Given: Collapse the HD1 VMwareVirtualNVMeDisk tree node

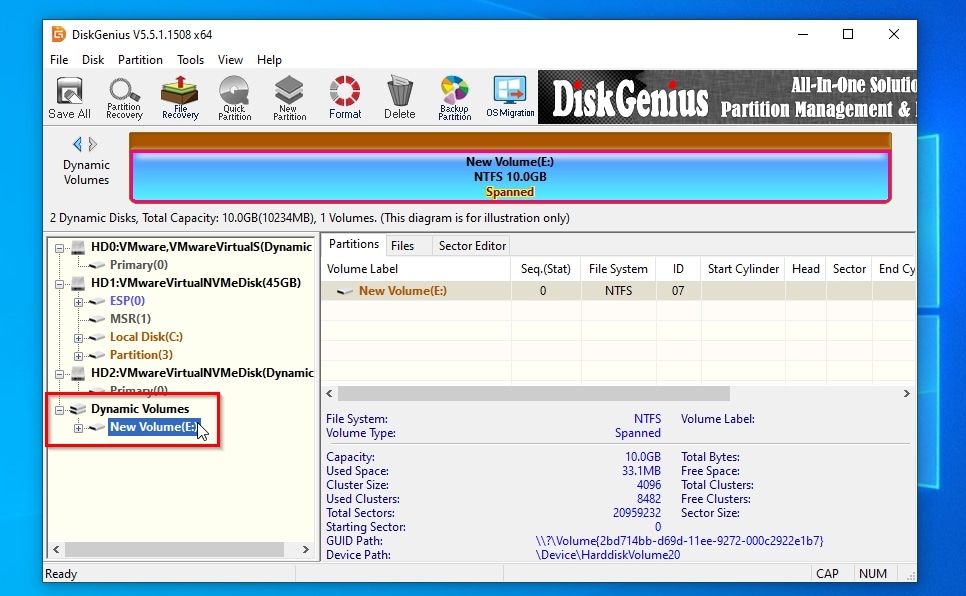Looking at the screenshot, I should 60,283.
